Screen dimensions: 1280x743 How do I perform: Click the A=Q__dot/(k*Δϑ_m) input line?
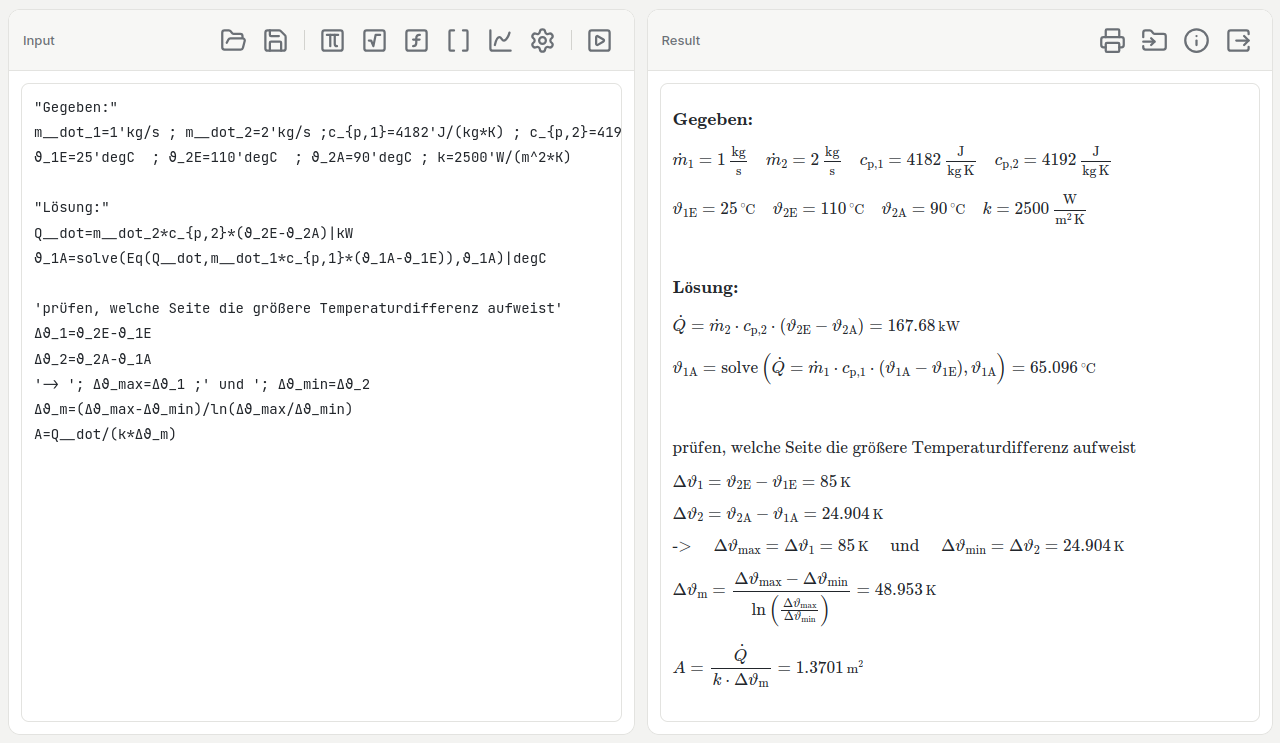tap(105, 434)
